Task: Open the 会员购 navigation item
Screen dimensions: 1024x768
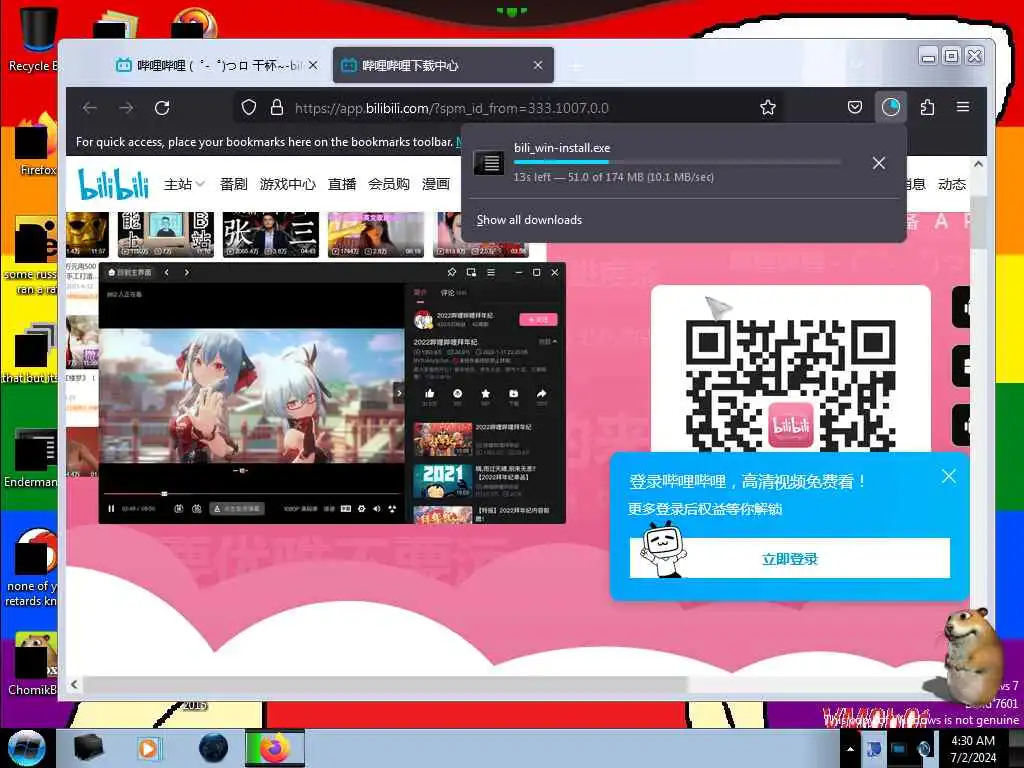Action: (x=389, y=184)
